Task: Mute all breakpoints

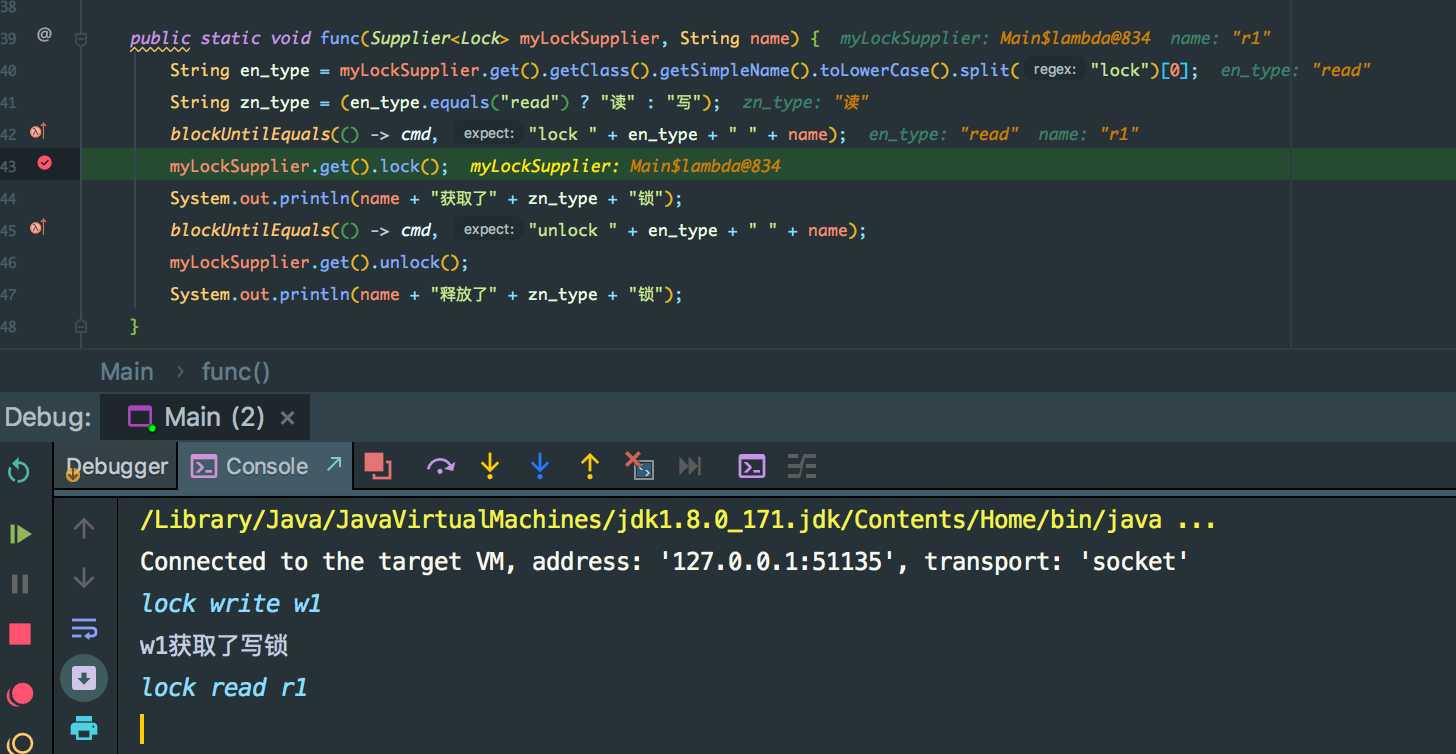Action: pyautogui.click(x=20, y=742)
